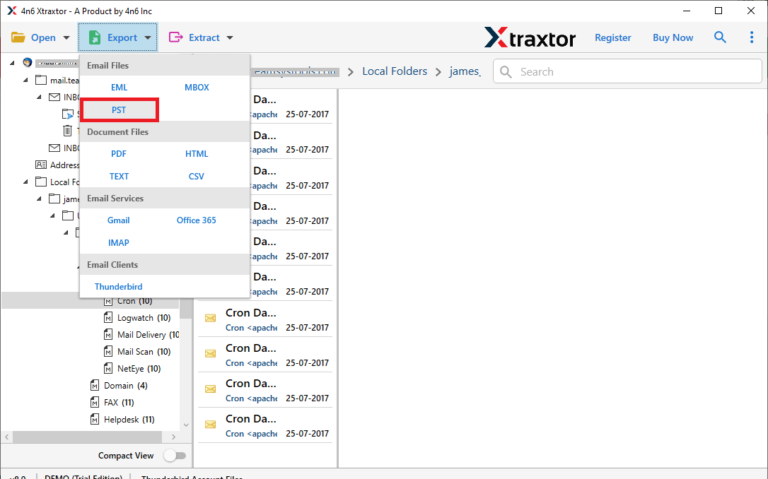This screenshot has width=768, height=479.
Task: Select Gmail email service
Action: [x=119, y=220]
